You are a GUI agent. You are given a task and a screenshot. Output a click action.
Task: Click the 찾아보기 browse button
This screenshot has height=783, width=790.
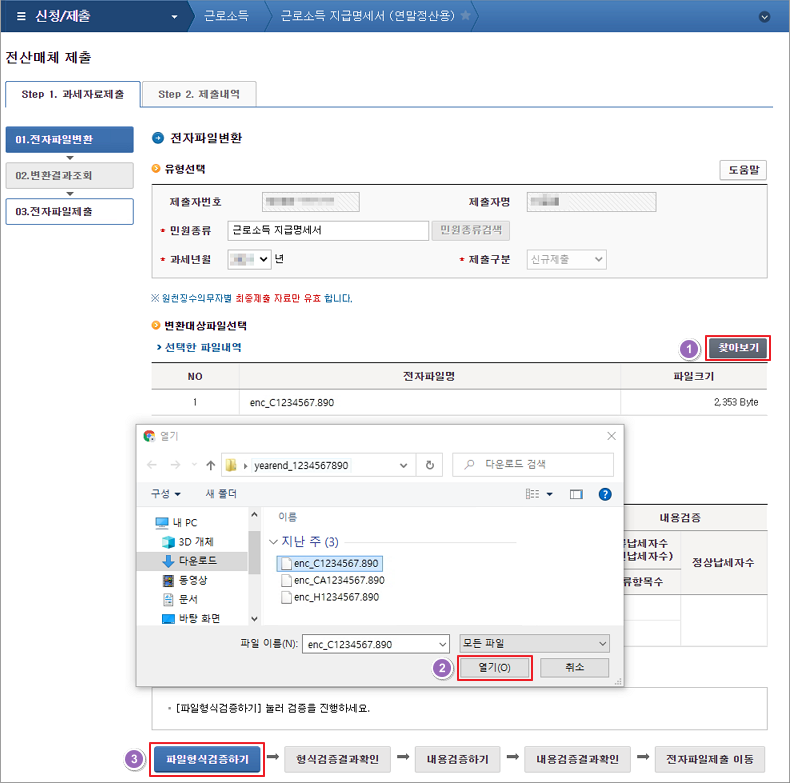click(x=738, y=347)
